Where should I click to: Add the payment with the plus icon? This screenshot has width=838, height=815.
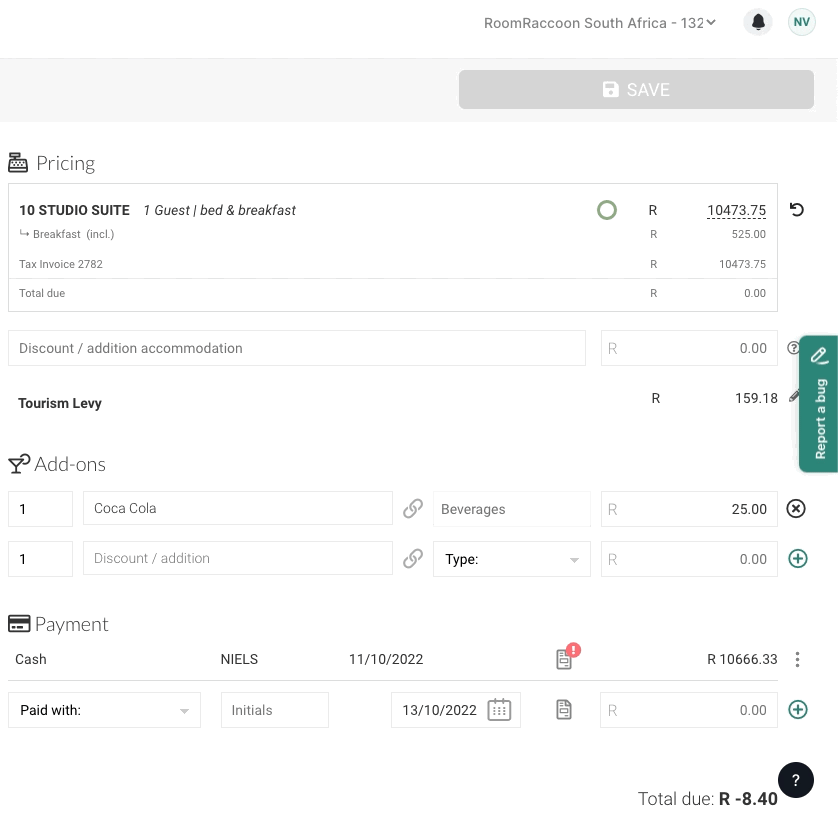click(x=797, y=710)
